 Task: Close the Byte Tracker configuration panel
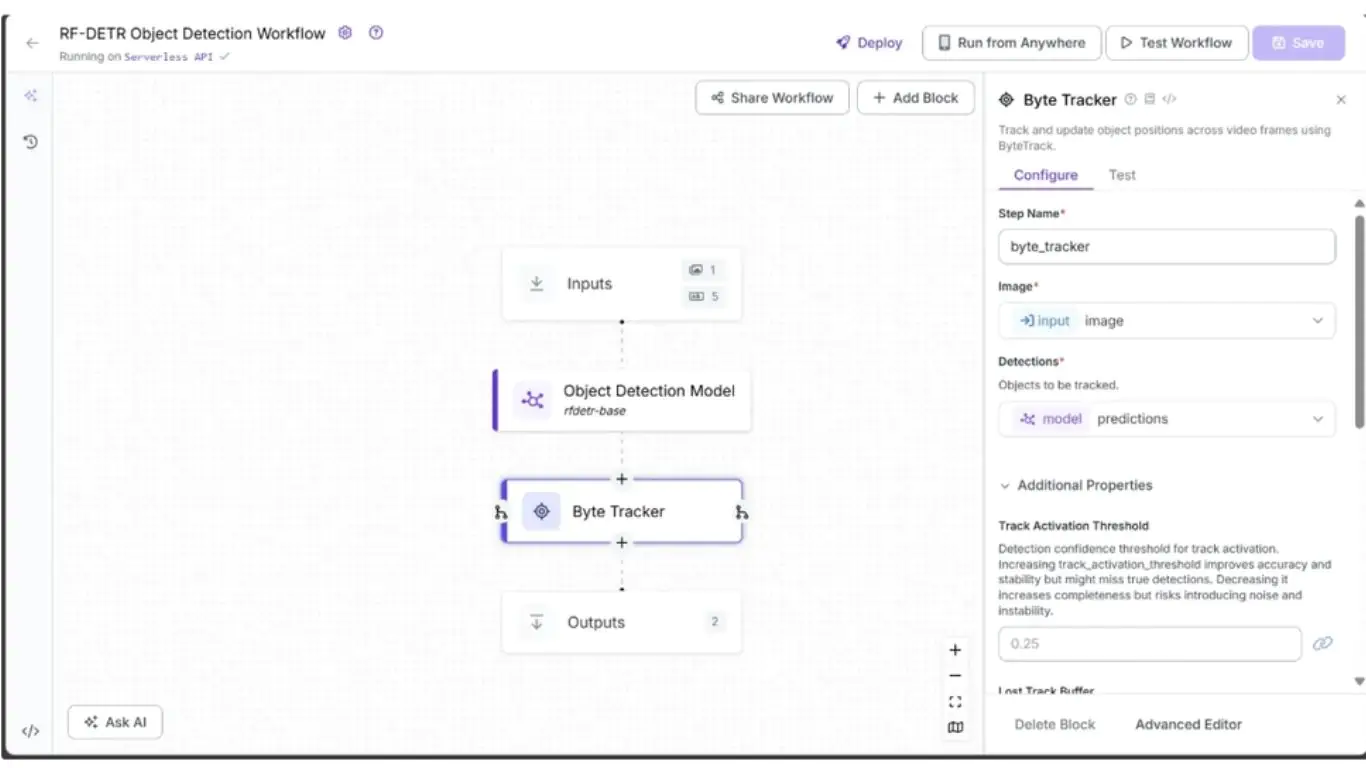(x=1341, y=100)
